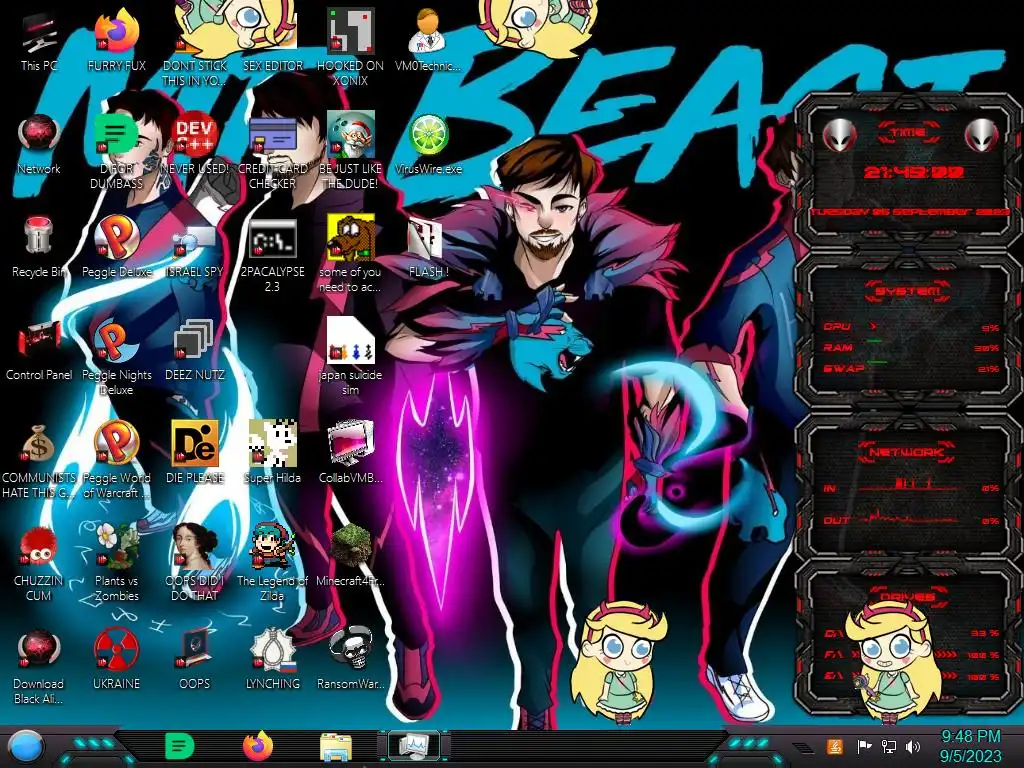Launch Peggle World of Warcraft icon
The width and height of the screenshot is (1024, 768).
click(116, 460)
